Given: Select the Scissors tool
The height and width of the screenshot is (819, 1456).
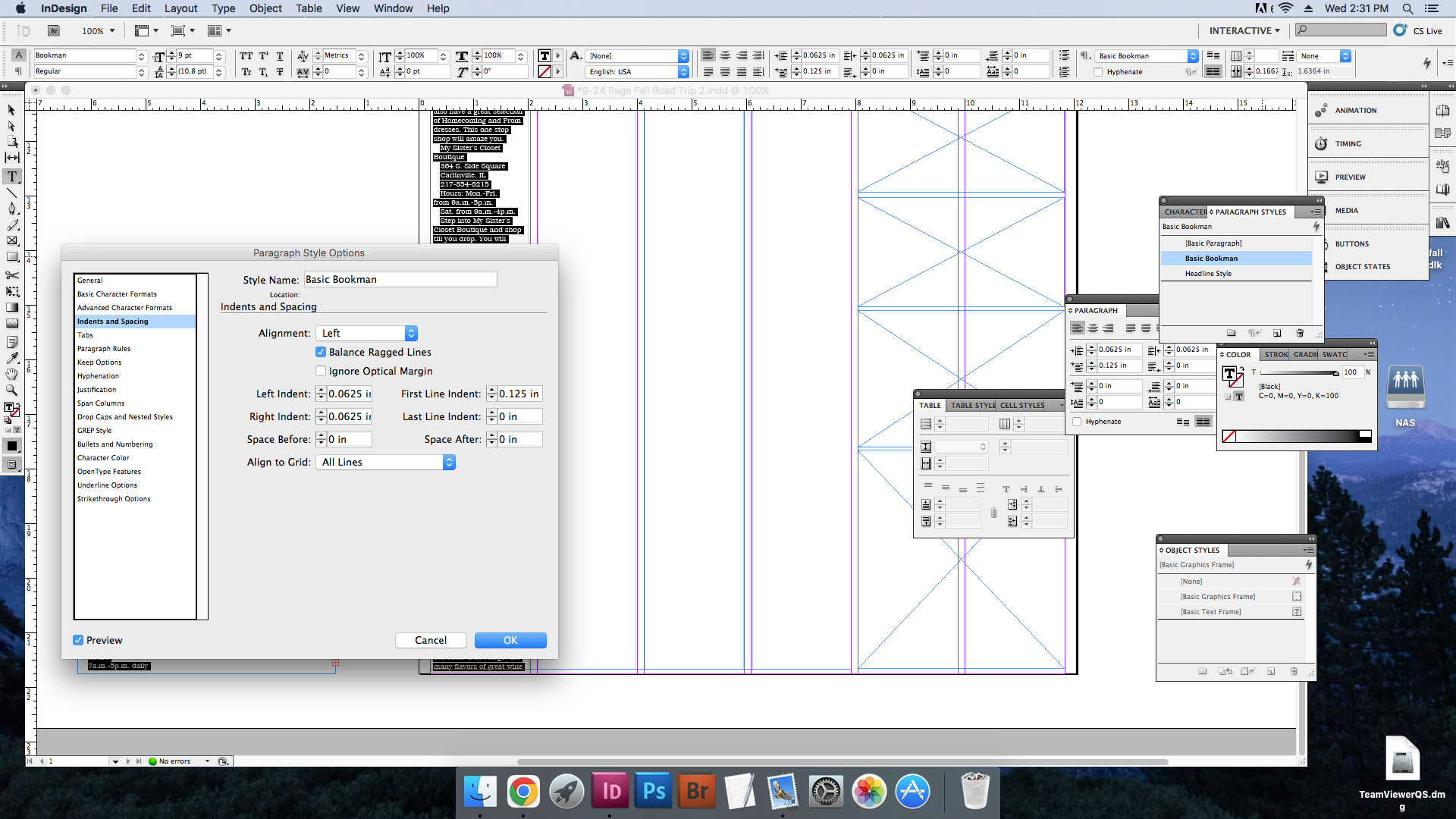Looking at the screenshot, I should click(12, 275).
